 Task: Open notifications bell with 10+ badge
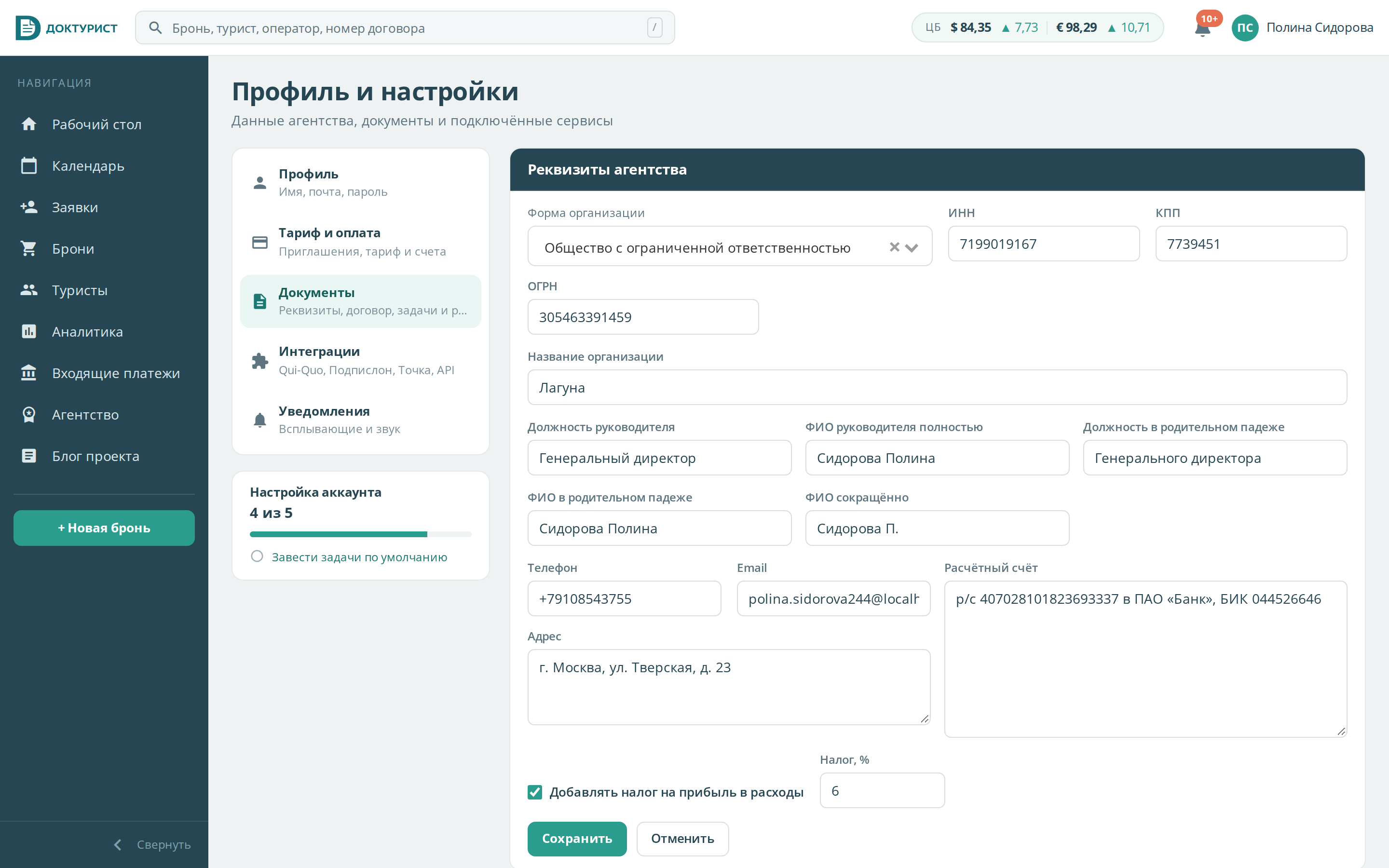1202,28
